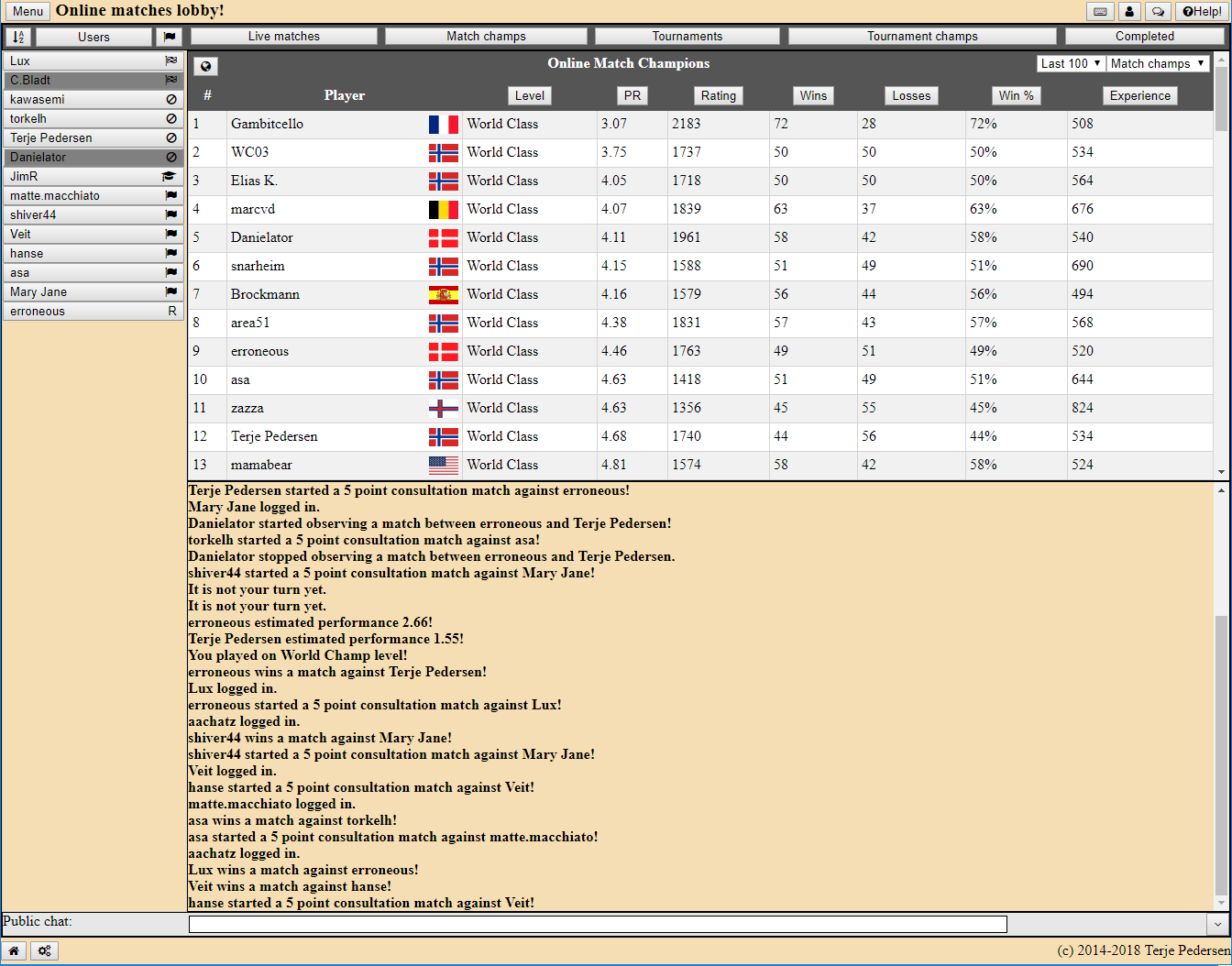Click the graduation cap icon on JimR row

169,176
